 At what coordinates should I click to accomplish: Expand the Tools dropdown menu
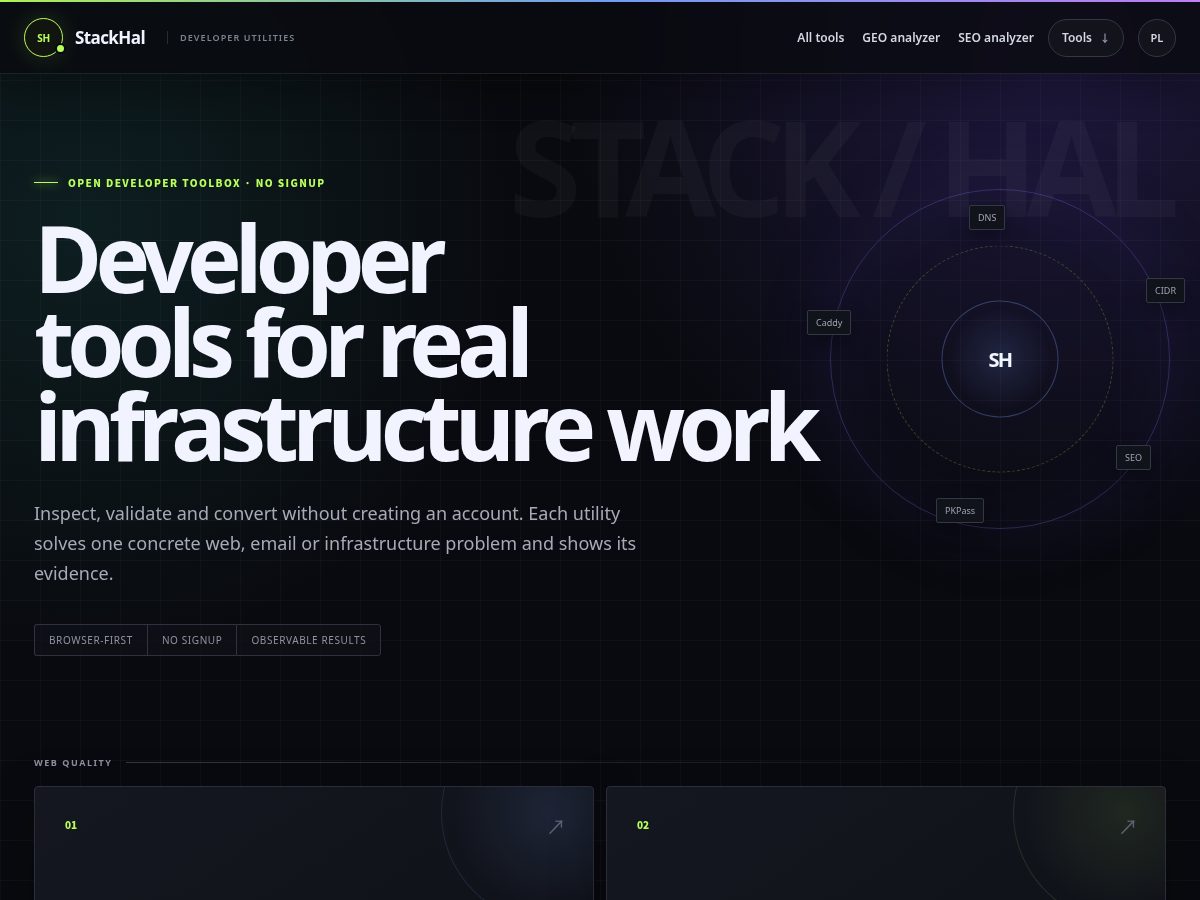1086,38
